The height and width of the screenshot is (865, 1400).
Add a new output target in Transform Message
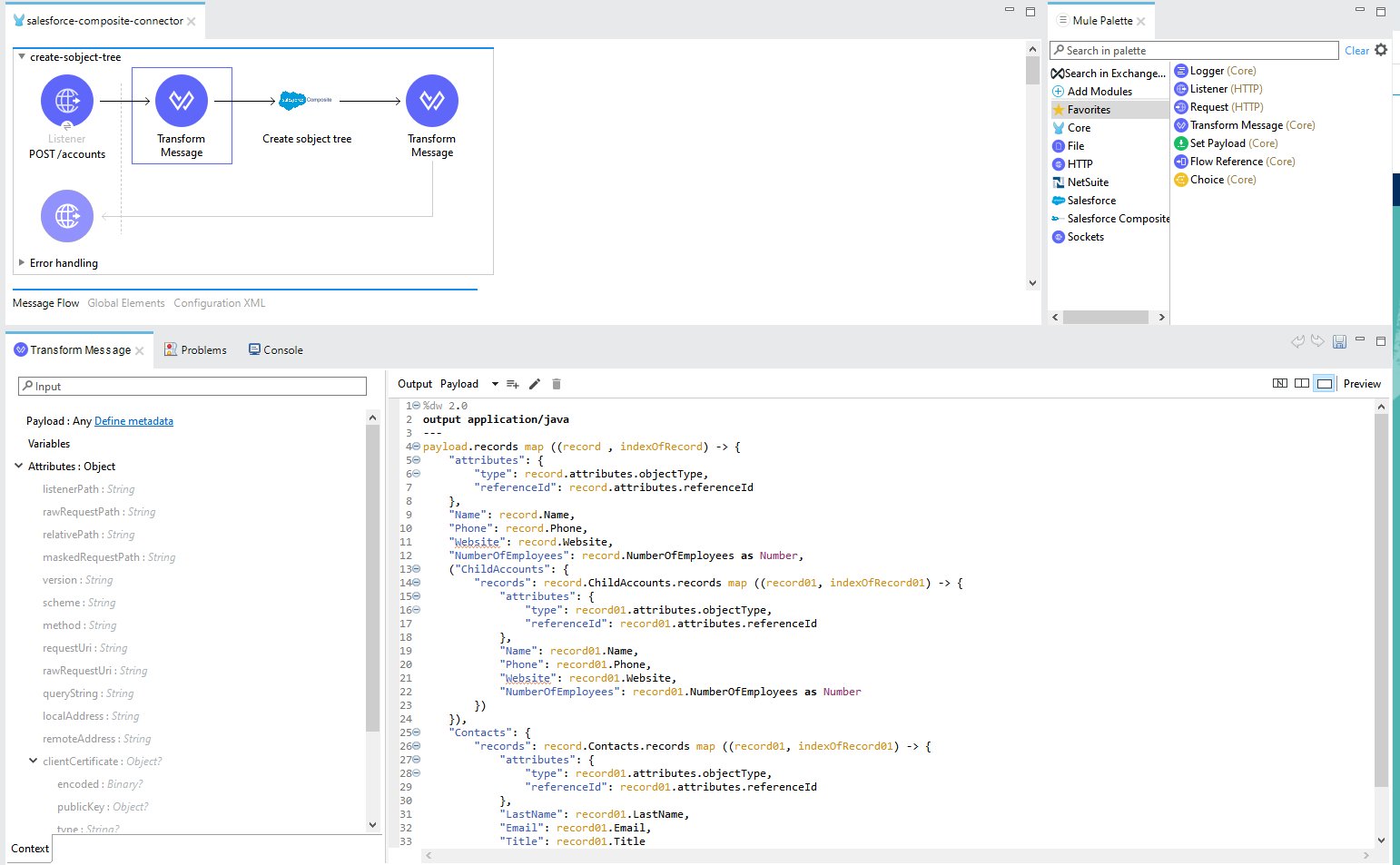pos(513,384)
